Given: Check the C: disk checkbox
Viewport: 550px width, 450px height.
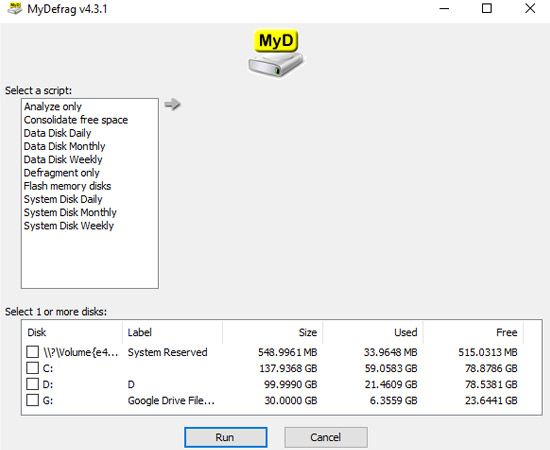Looking at the screenshot, I should [33, 368].
